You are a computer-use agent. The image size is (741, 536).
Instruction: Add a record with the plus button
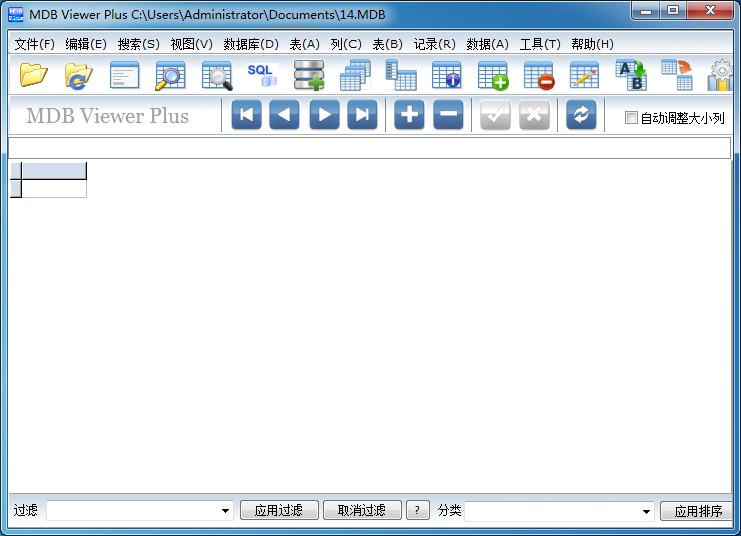(409, 115)
